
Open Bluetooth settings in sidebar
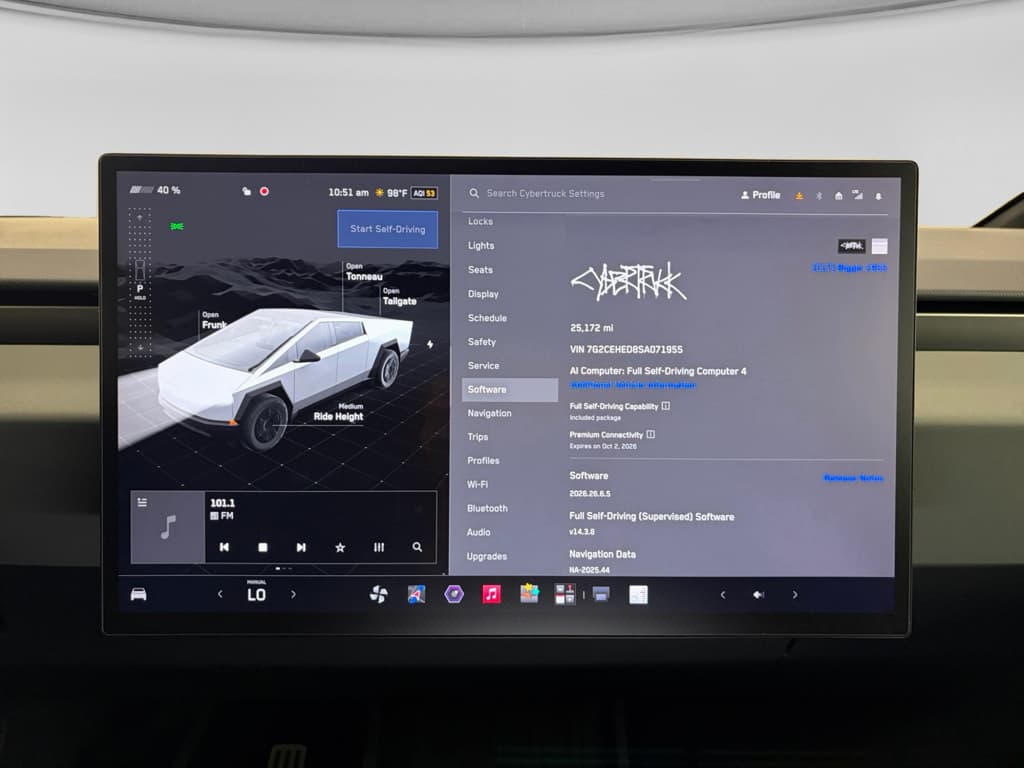tap(487, 508)
